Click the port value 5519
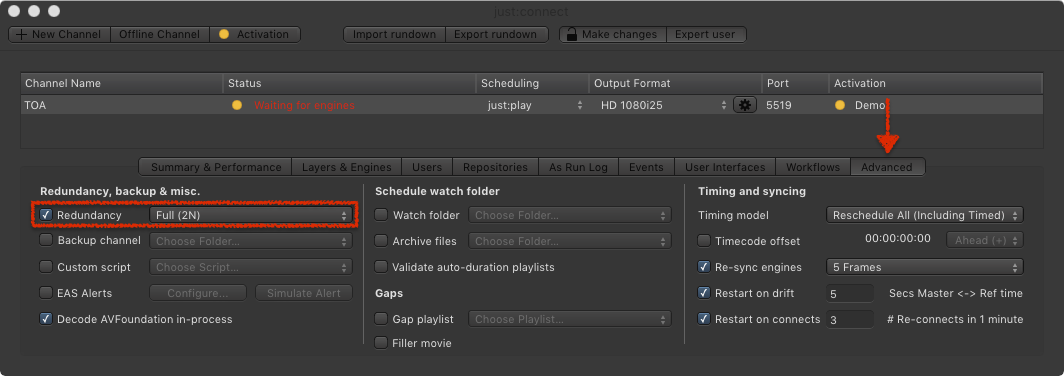Image resolution: width=1064 pixels, height=376 pixels. pos(778,105)
